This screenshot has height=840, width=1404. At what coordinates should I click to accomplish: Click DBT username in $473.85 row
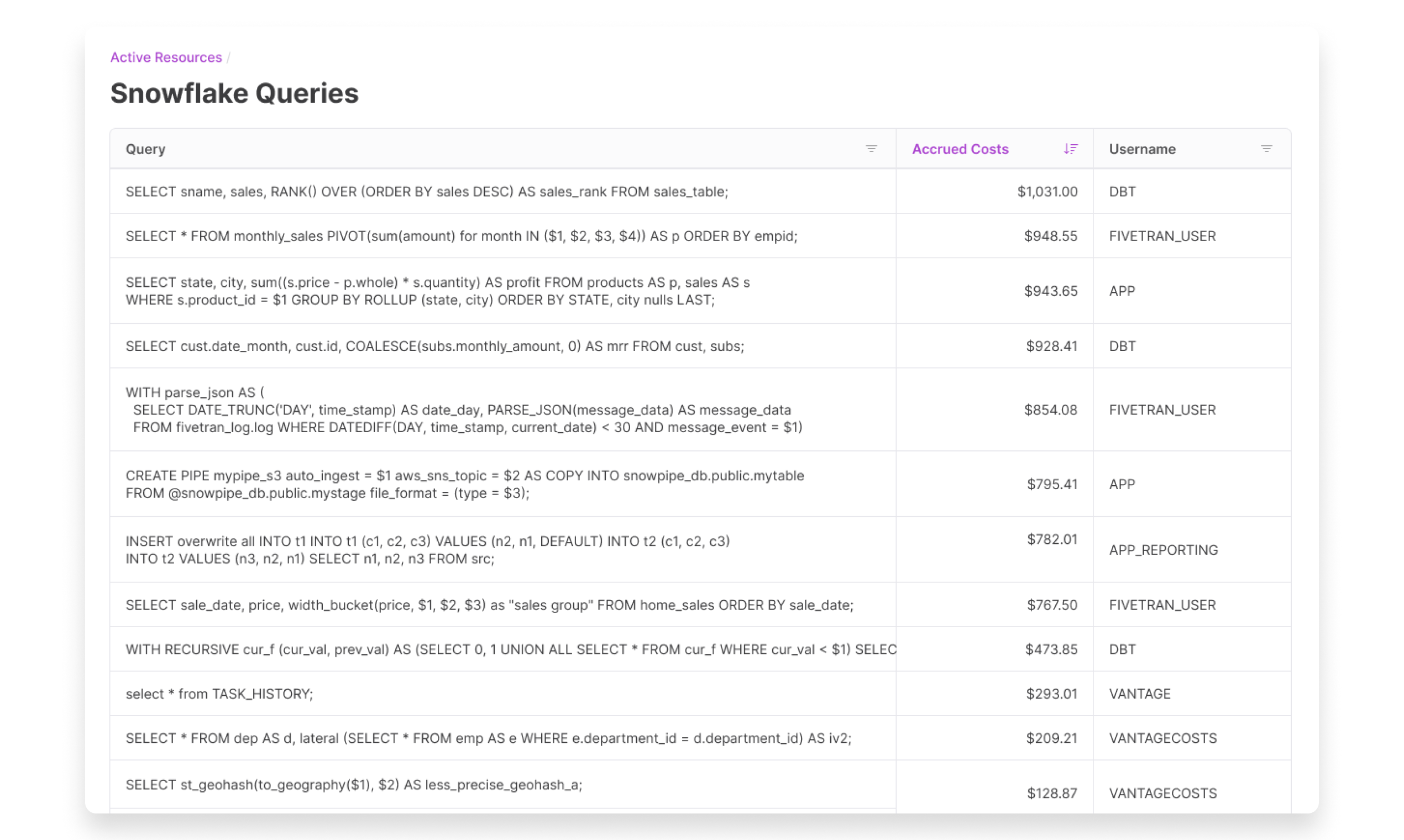tap(1122, 649)
